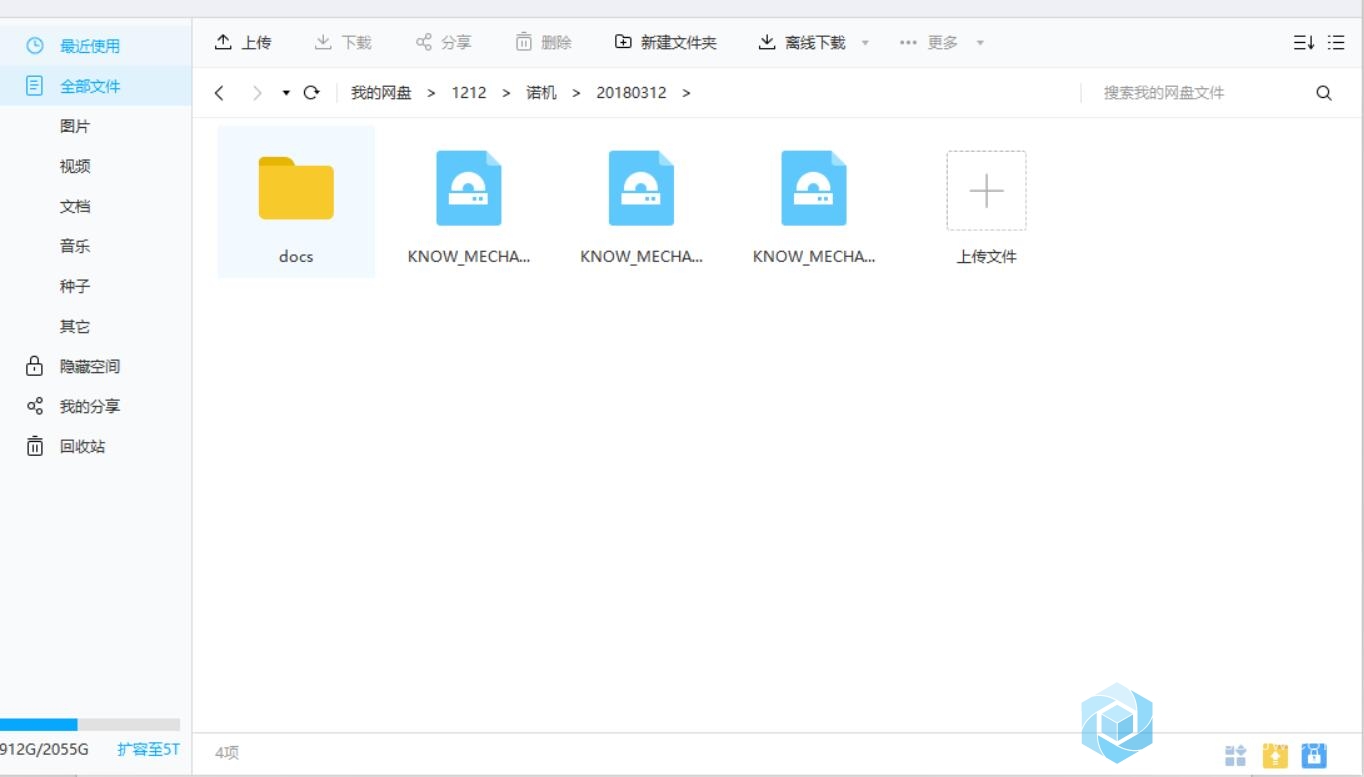Screen dimensions: 1364x777
Task: Go back with the left arrow
Action: [219, 93]
